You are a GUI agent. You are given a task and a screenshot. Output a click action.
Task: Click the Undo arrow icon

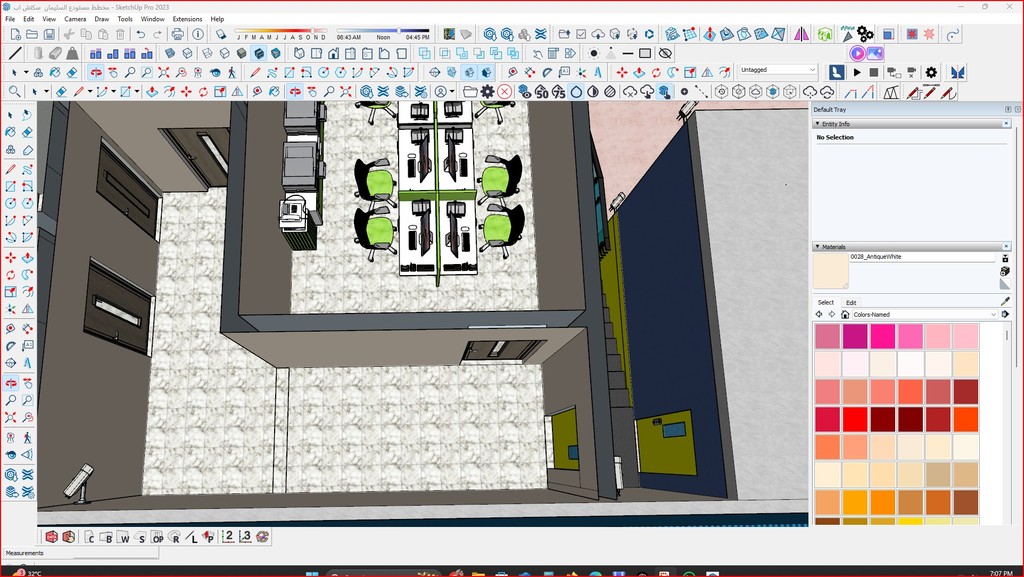pos(140,34)
